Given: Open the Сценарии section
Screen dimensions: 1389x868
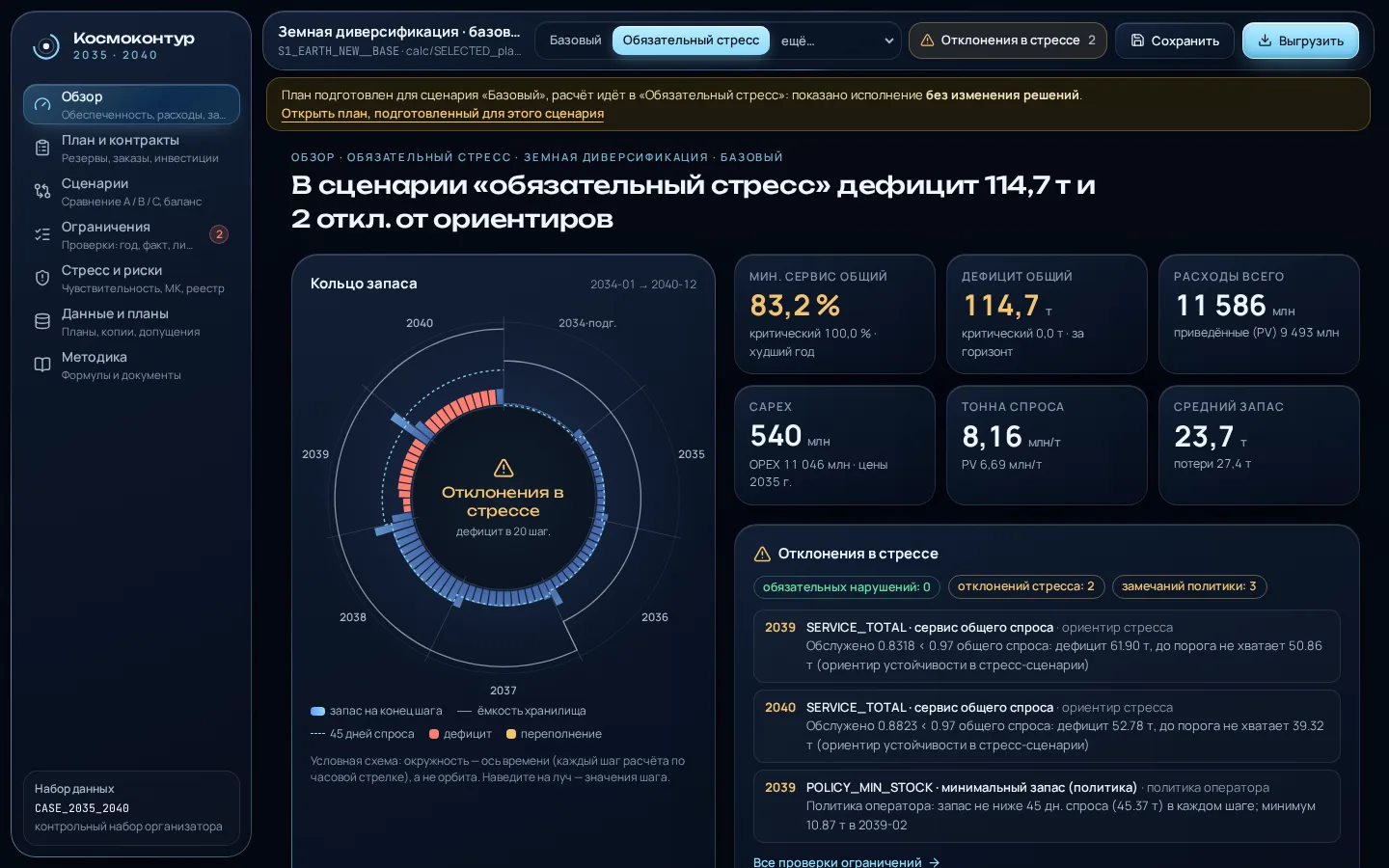Looking at the screenshot, I should pyautogui.click(x=131, y=191).
